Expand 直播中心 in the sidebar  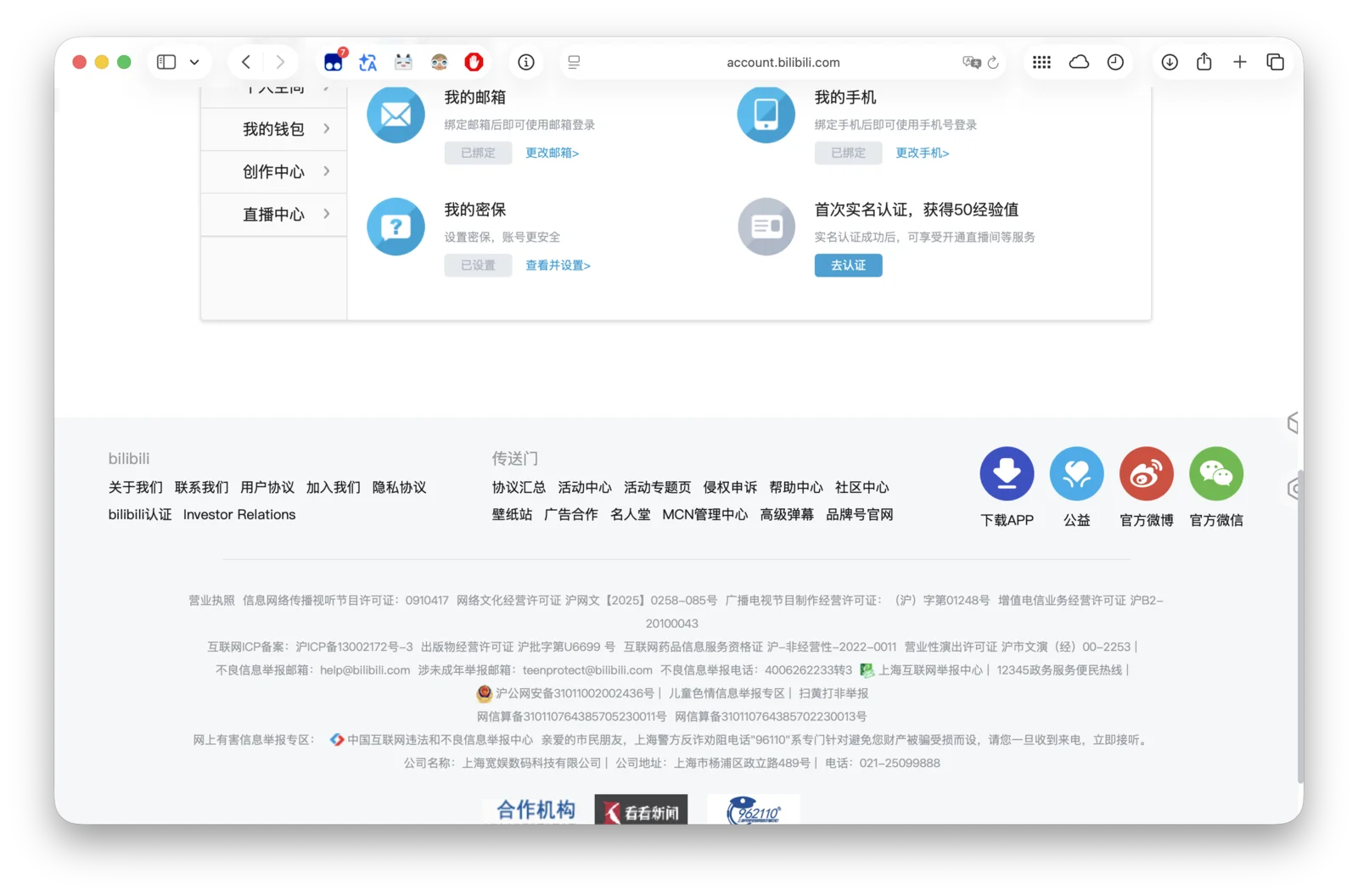pyautogui.click(x=274, y=214)
